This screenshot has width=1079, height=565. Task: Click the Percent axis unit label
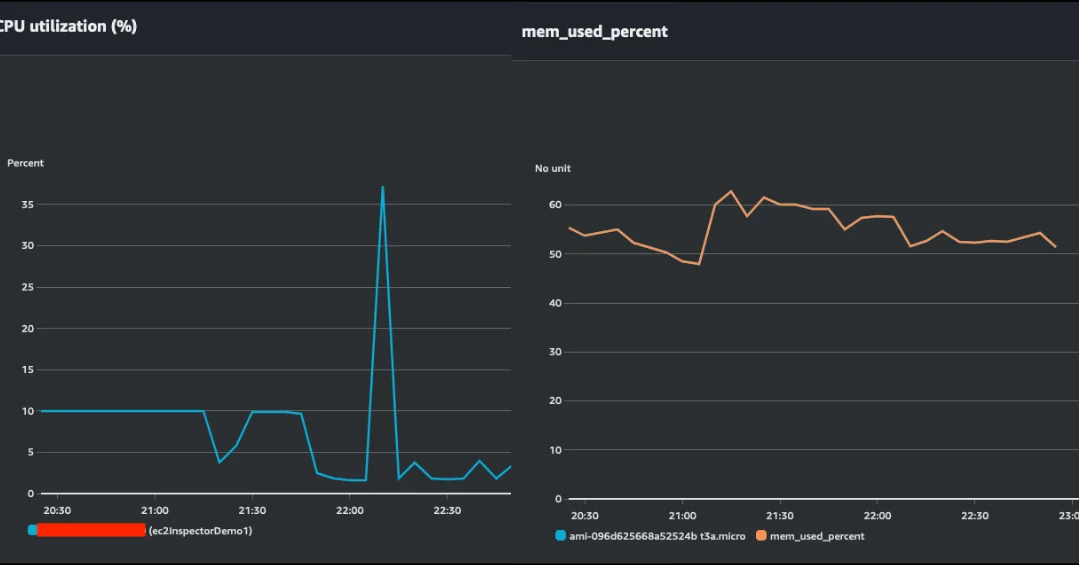25,163
